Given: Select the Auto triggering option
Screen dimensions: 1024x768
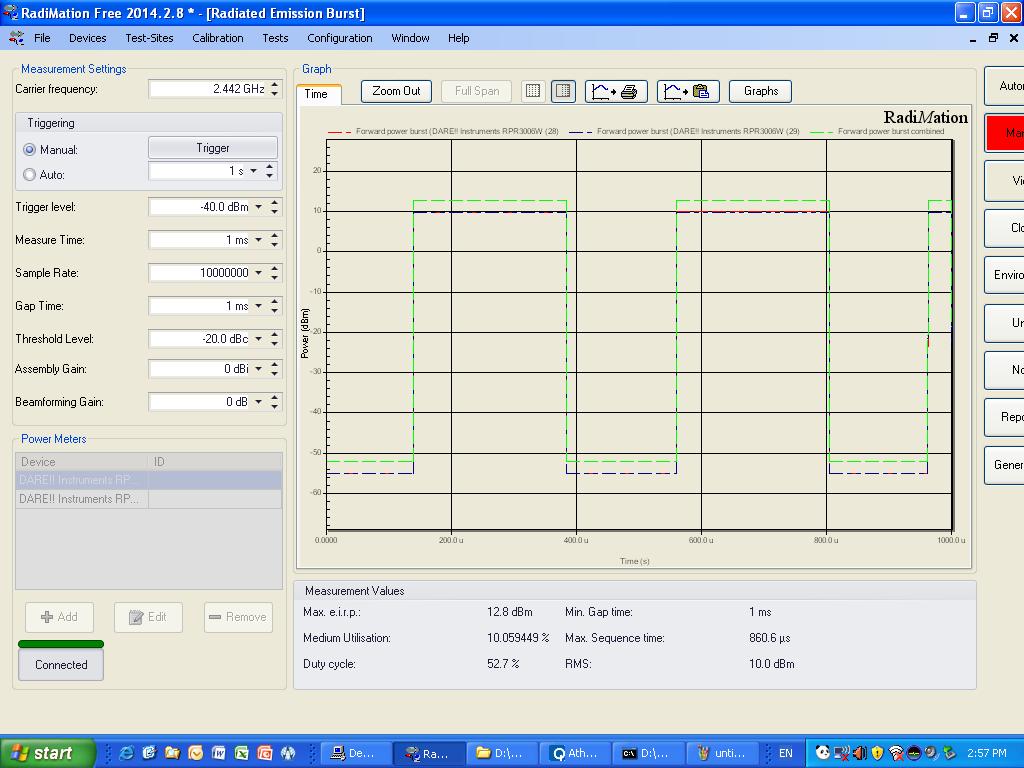Looking at the screenshot, I should coord(29,174).
